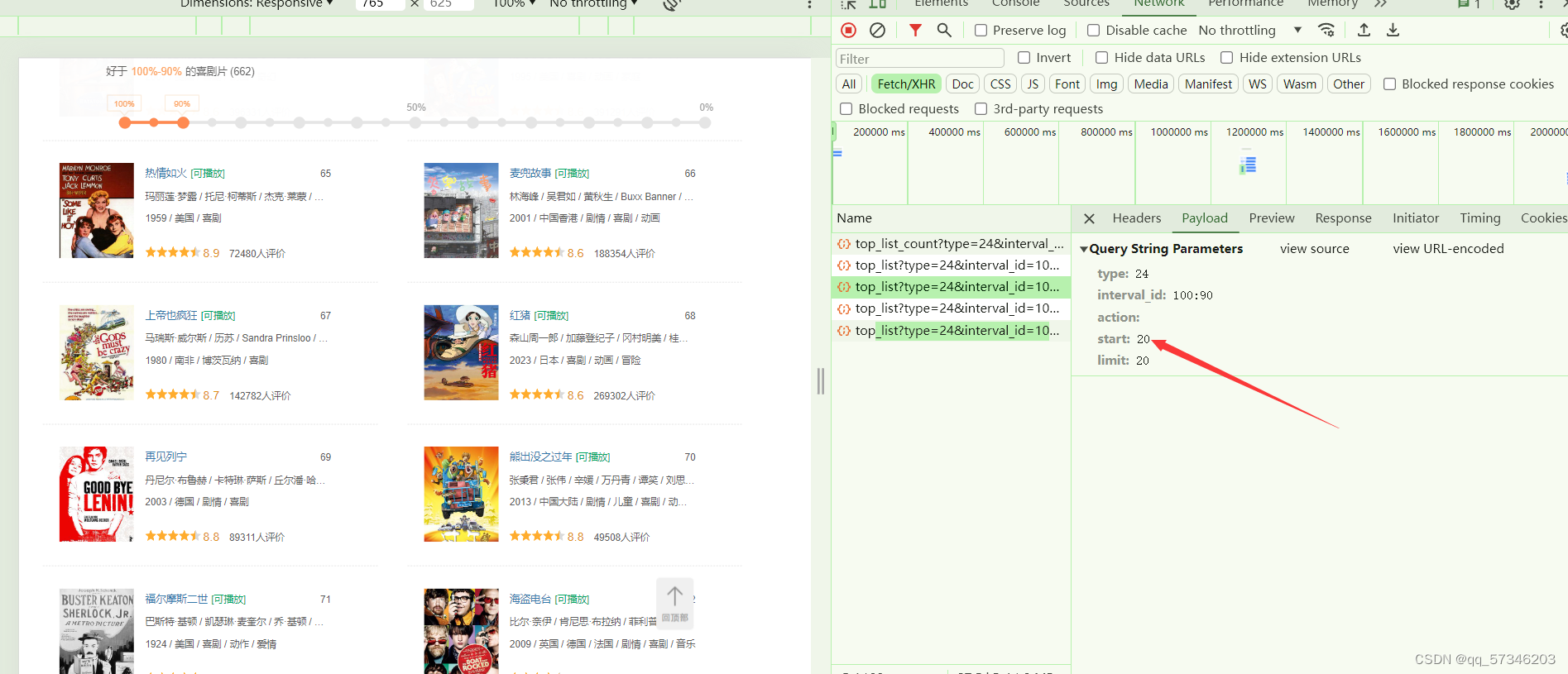Enable Blocked requests checkbox
This screenshot has width=1568, height=674.
pos(846,109)
